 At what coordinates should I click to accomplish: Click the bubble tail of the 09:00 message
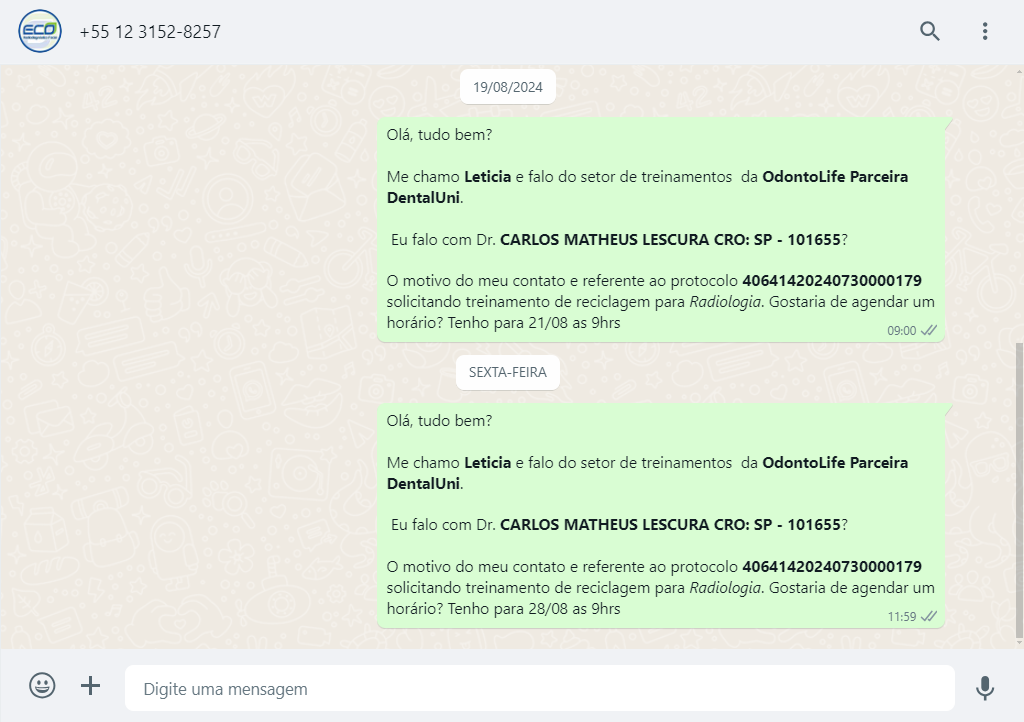click(948, 123)
